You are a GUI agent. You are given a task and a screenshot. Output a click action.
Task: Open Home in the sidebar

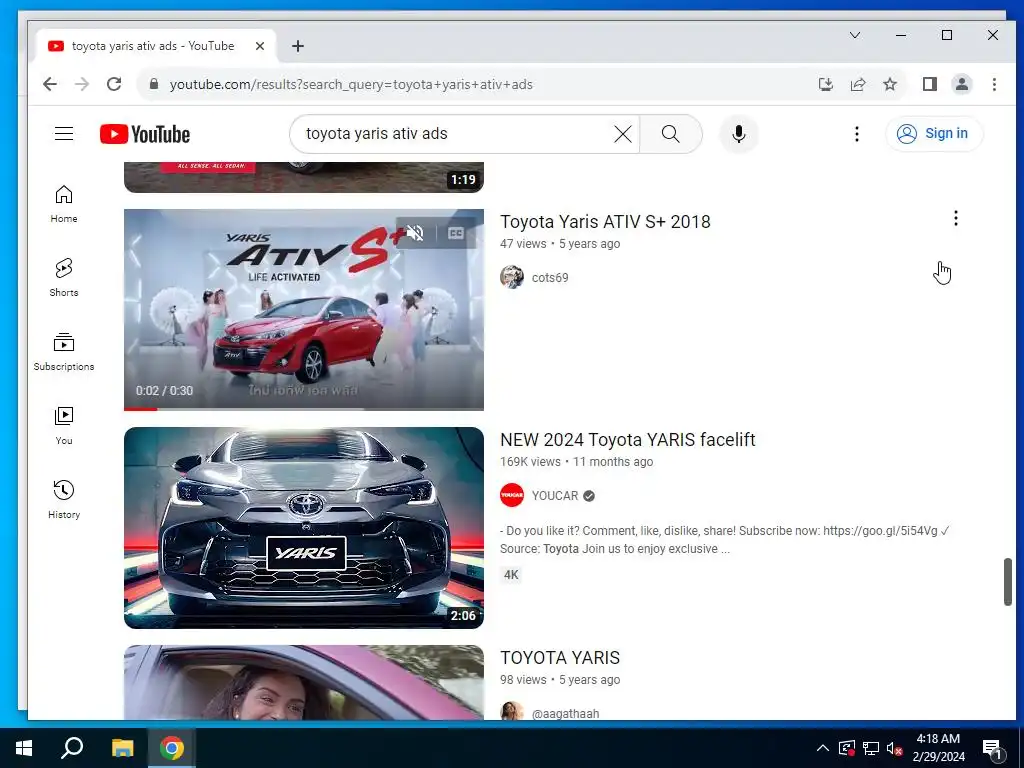pos(64,204)
